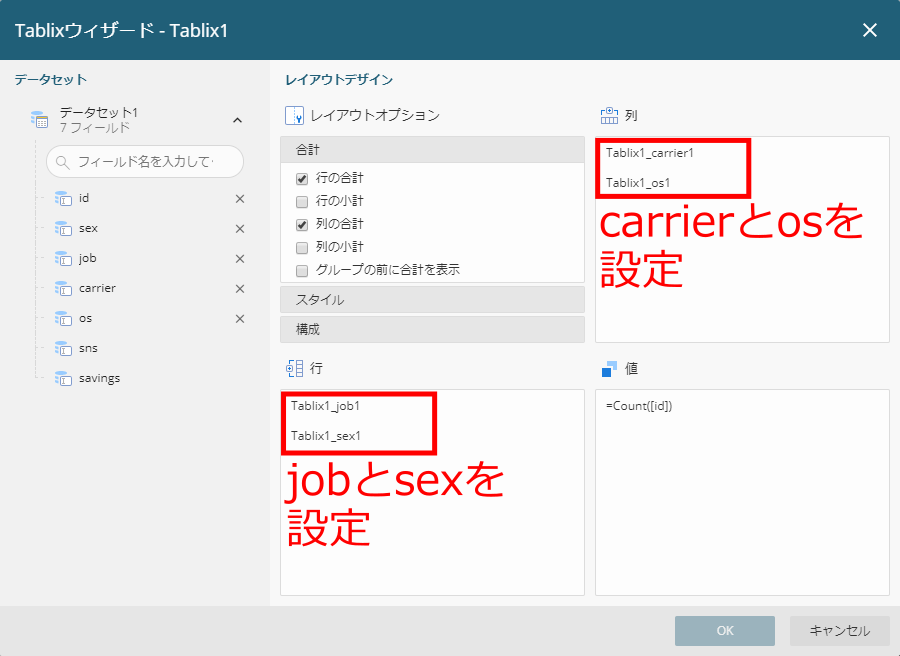Image resolution: width=900 pixels, height=656 pixels.
Task: Remove the job field with its X icon
Action: click(x=240, y=259)
